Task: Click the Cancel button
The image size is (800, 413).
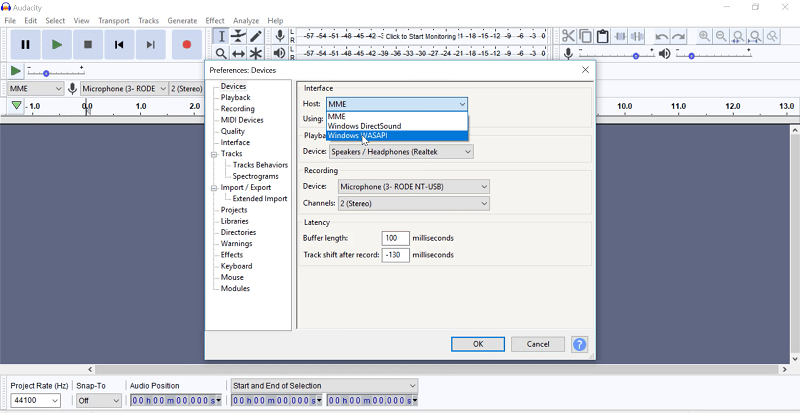Action: click(x=537, y=344)
